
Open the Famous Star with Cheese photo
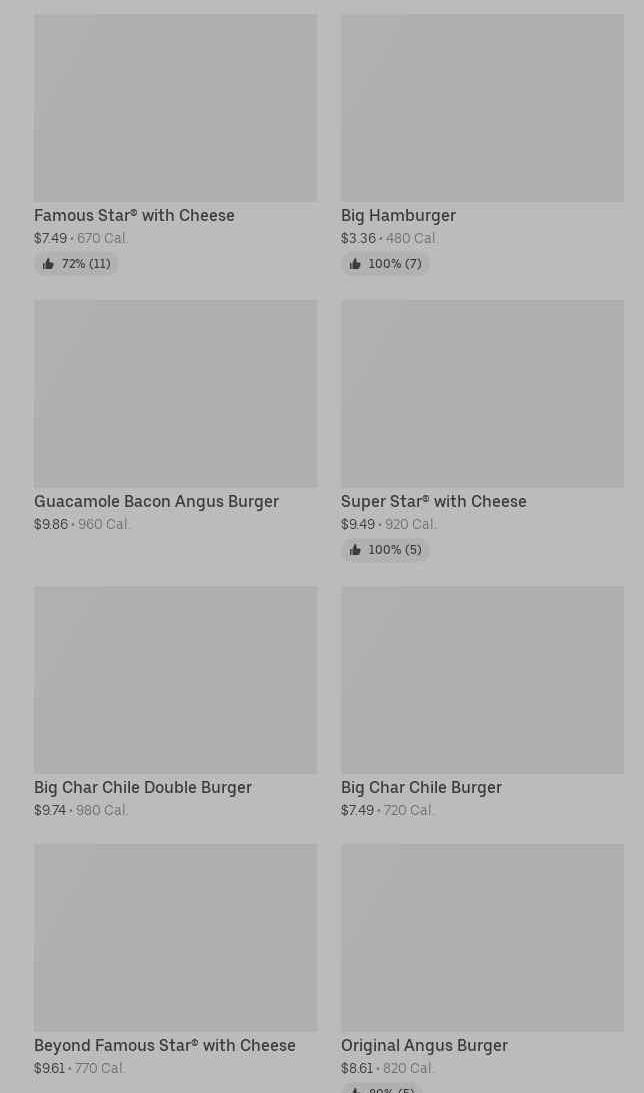(x=175, y=108)
